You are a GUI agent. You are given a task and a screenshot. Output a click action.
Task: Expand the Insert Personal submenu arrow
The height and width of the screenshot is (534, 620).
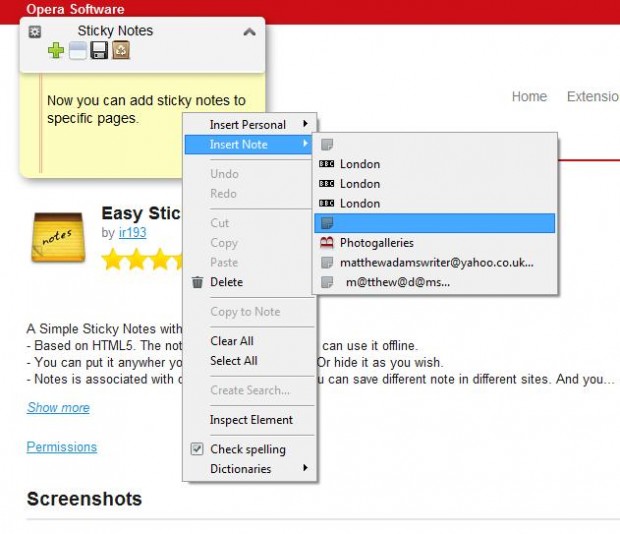pos(305,124)
